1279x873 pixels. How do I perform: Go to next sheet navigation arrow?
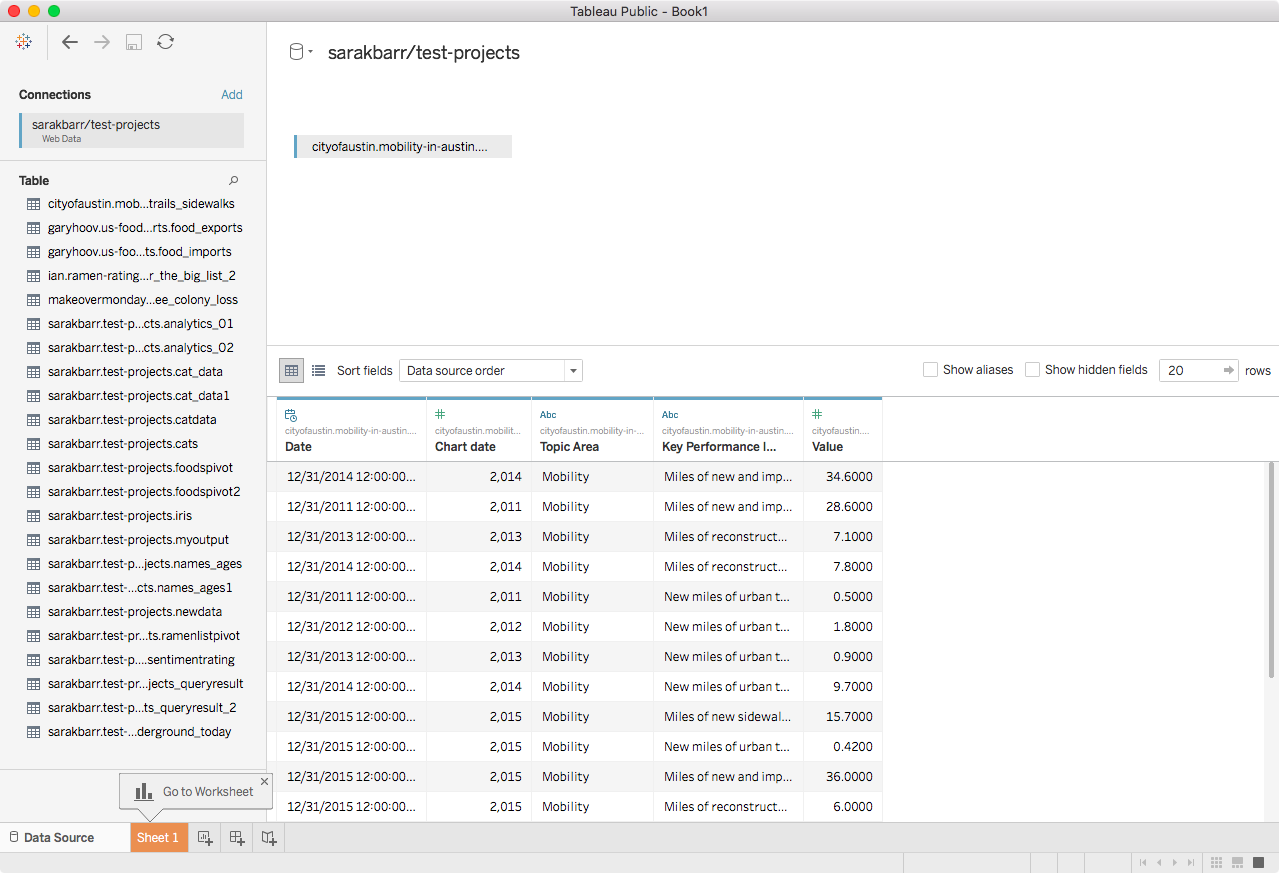[x=1175, y=862]
